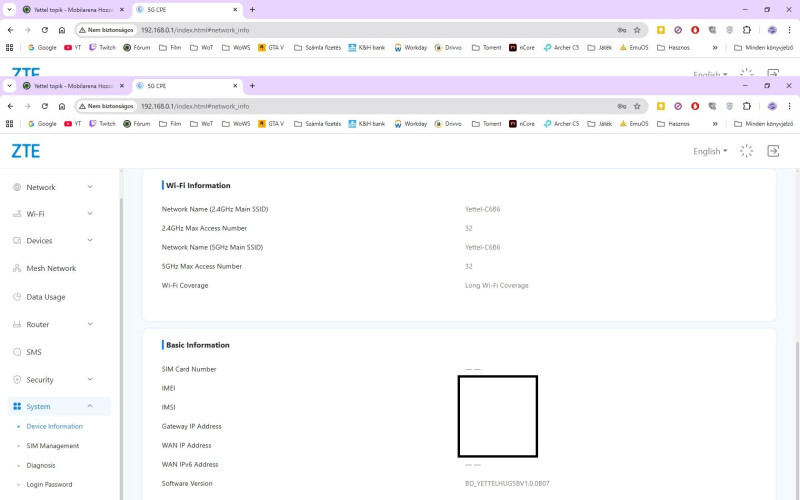800x500 pixels.
Task: Switch to the Yettel topik tab, front window
Action: (73, 86)
